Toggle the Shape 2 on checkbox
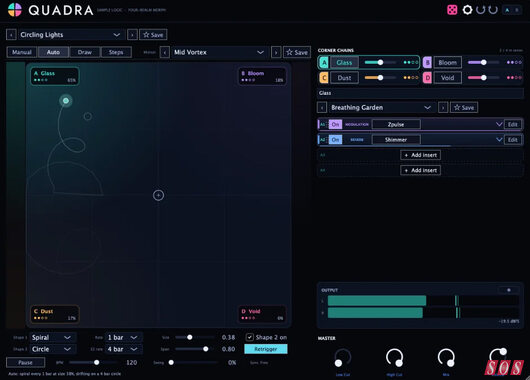The image size is (530, 380). click(x=249, y=337)
